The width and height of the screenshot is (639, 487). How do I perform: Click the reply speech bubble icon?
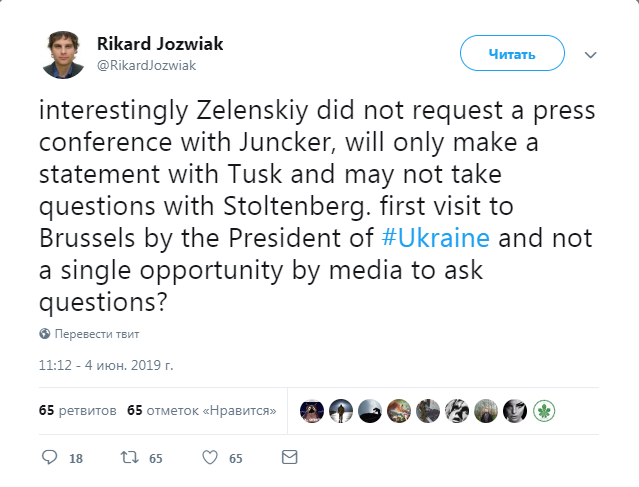coord(51,458)
